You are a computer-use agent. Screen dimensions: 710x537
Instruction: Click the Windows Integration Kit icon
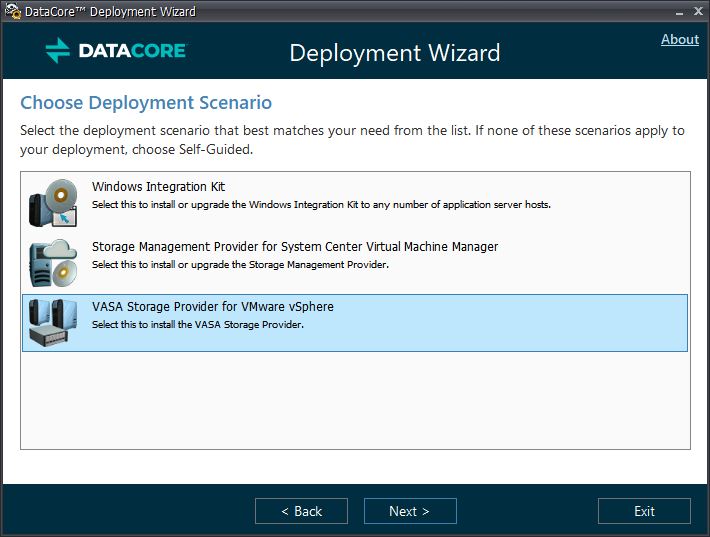52,204
